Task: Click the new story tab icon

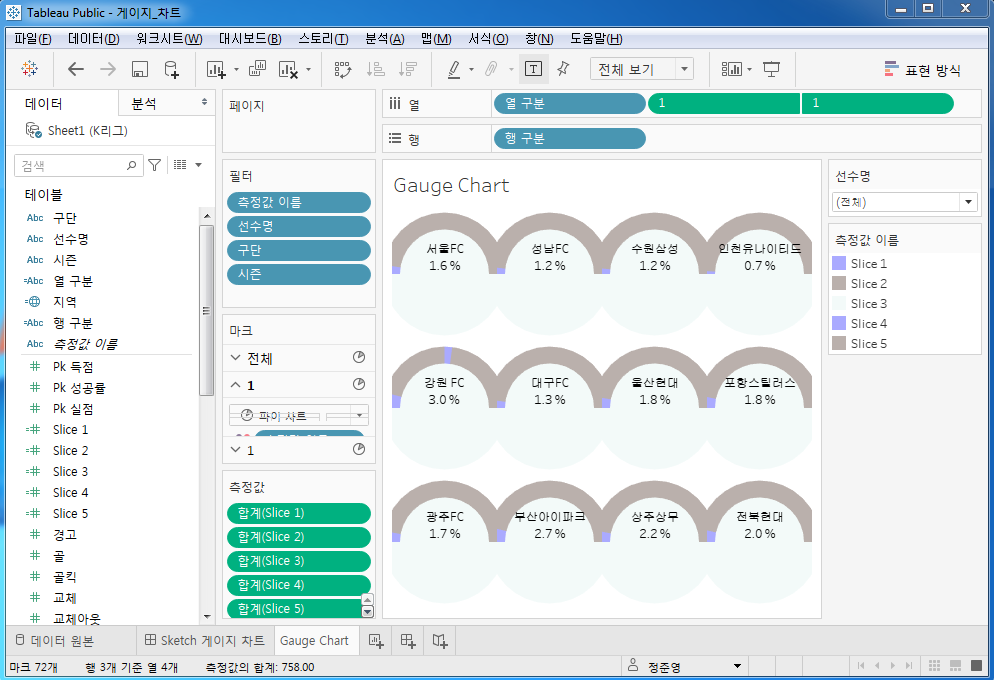Action: point(440,641)
